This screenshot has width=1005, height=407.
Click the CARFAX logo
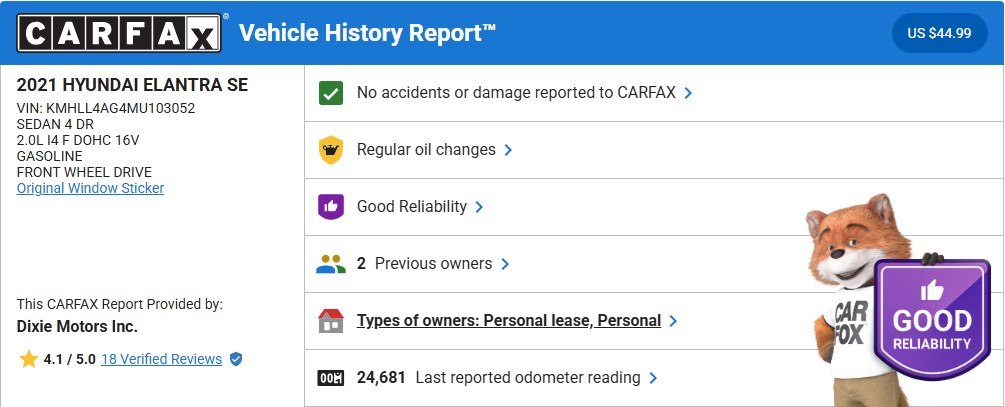pyautogui.click(x=119, y=33)
